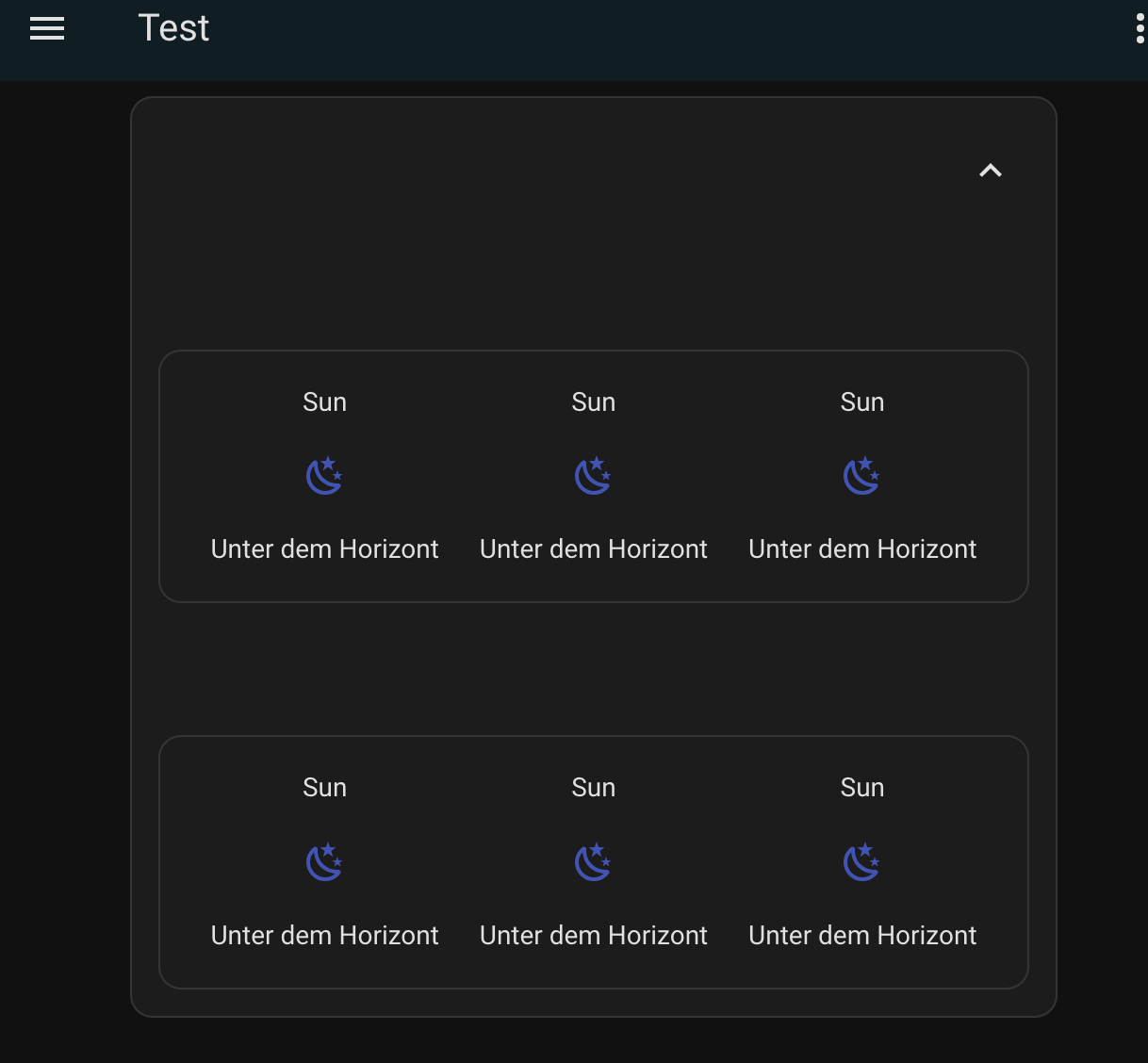The height and width of the screenshot is (1063, 1148).
Task: Select the rightmost Sun label in the lower card
Action: (x=861, y=787)
